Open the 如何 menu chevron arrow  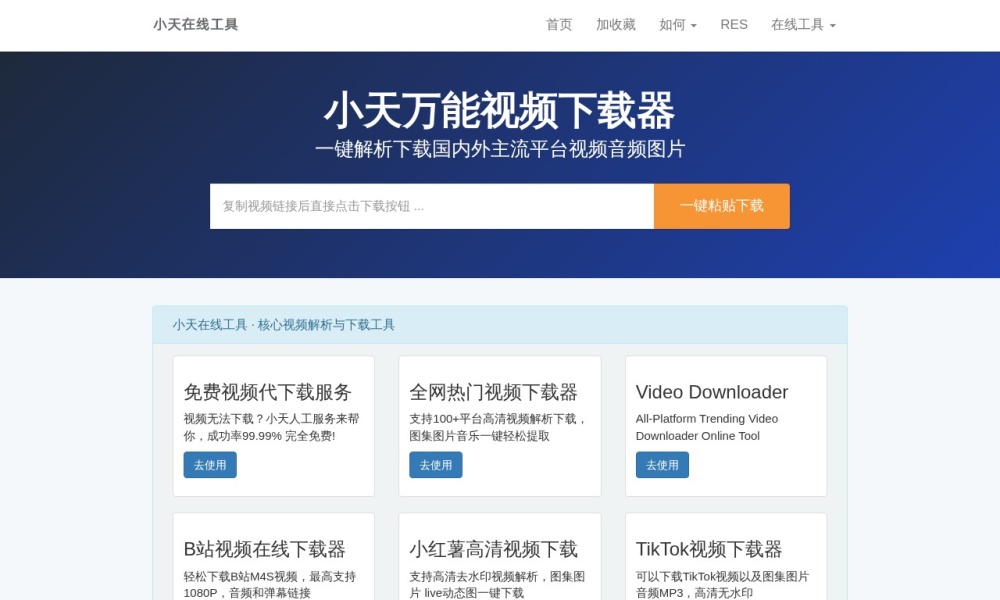tap(692, 24)
